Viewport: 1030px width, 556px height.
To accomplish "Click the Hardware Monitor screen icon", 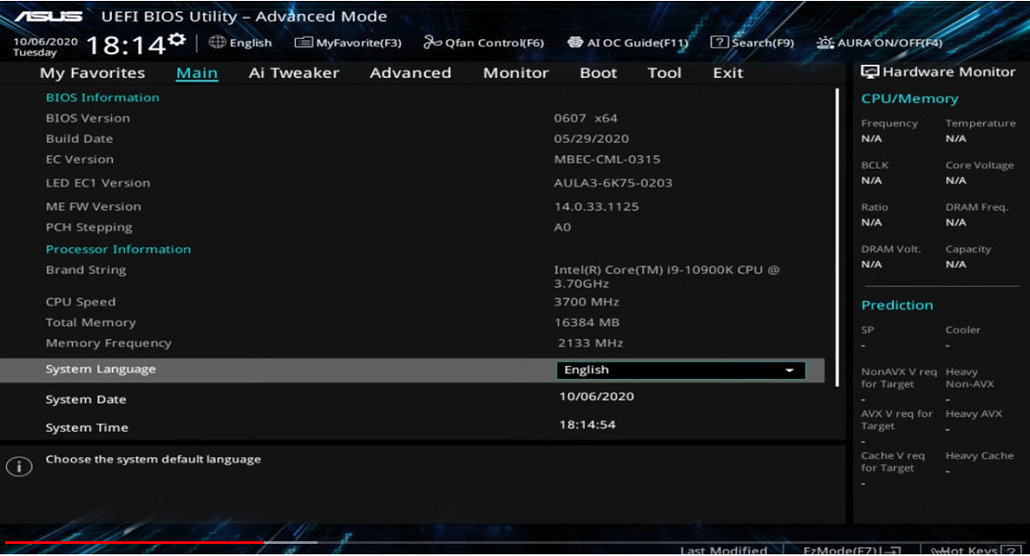I will click(x=870, y=72).
